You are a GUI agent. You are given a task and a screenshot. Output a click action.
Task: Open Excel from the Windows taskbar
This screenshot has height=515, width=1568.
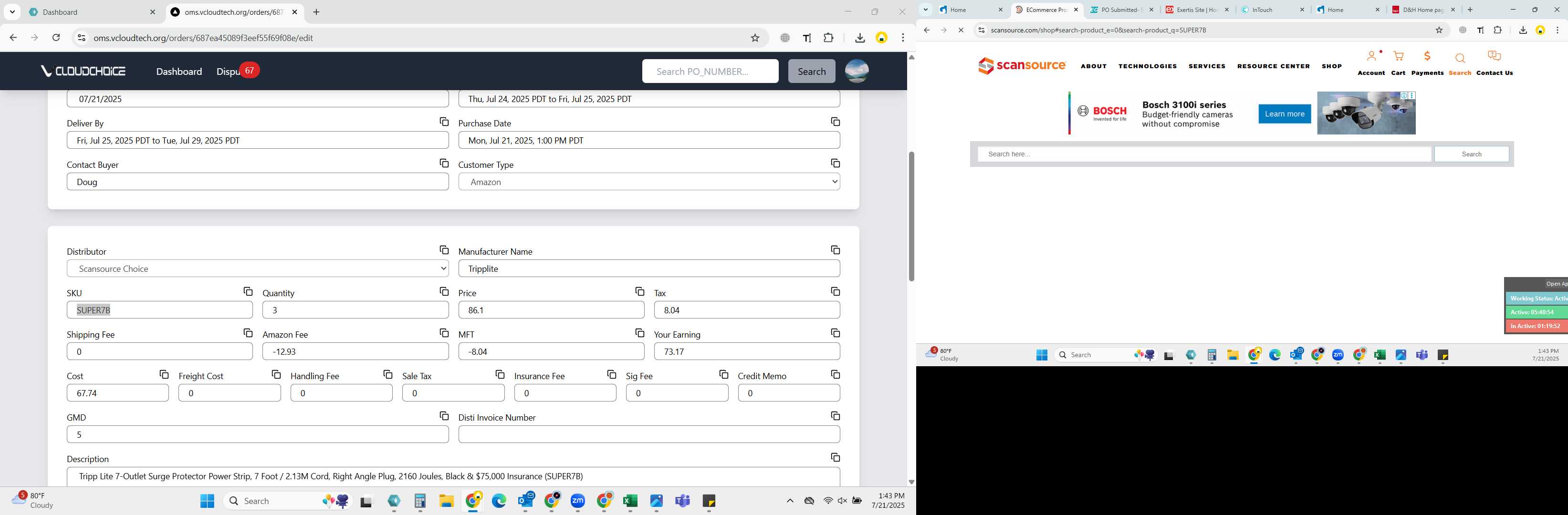click(629, 501)
